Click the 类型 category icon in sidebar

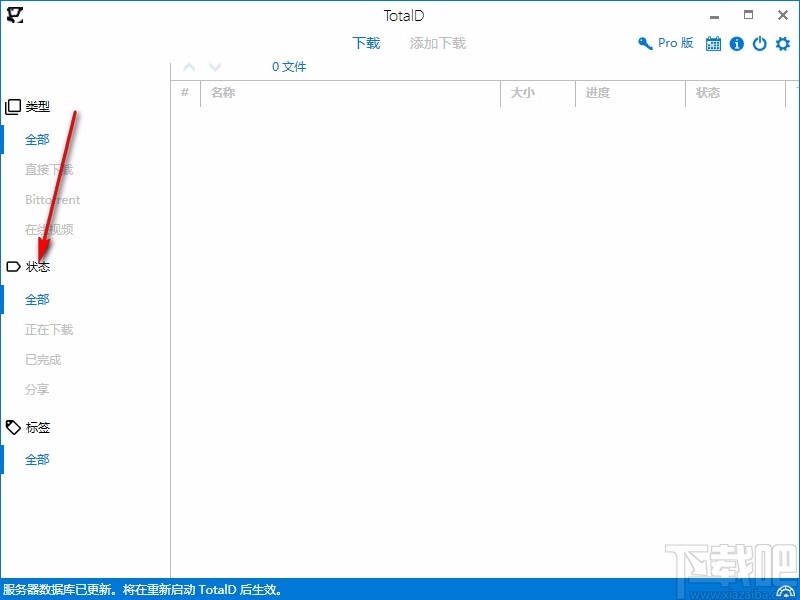pos(13,105)
